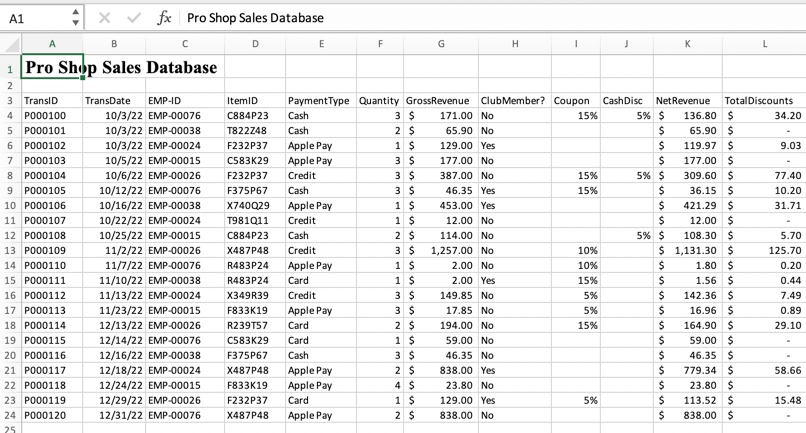
Task: Click total discounts cell 15.48
Action: pos(764,400)
